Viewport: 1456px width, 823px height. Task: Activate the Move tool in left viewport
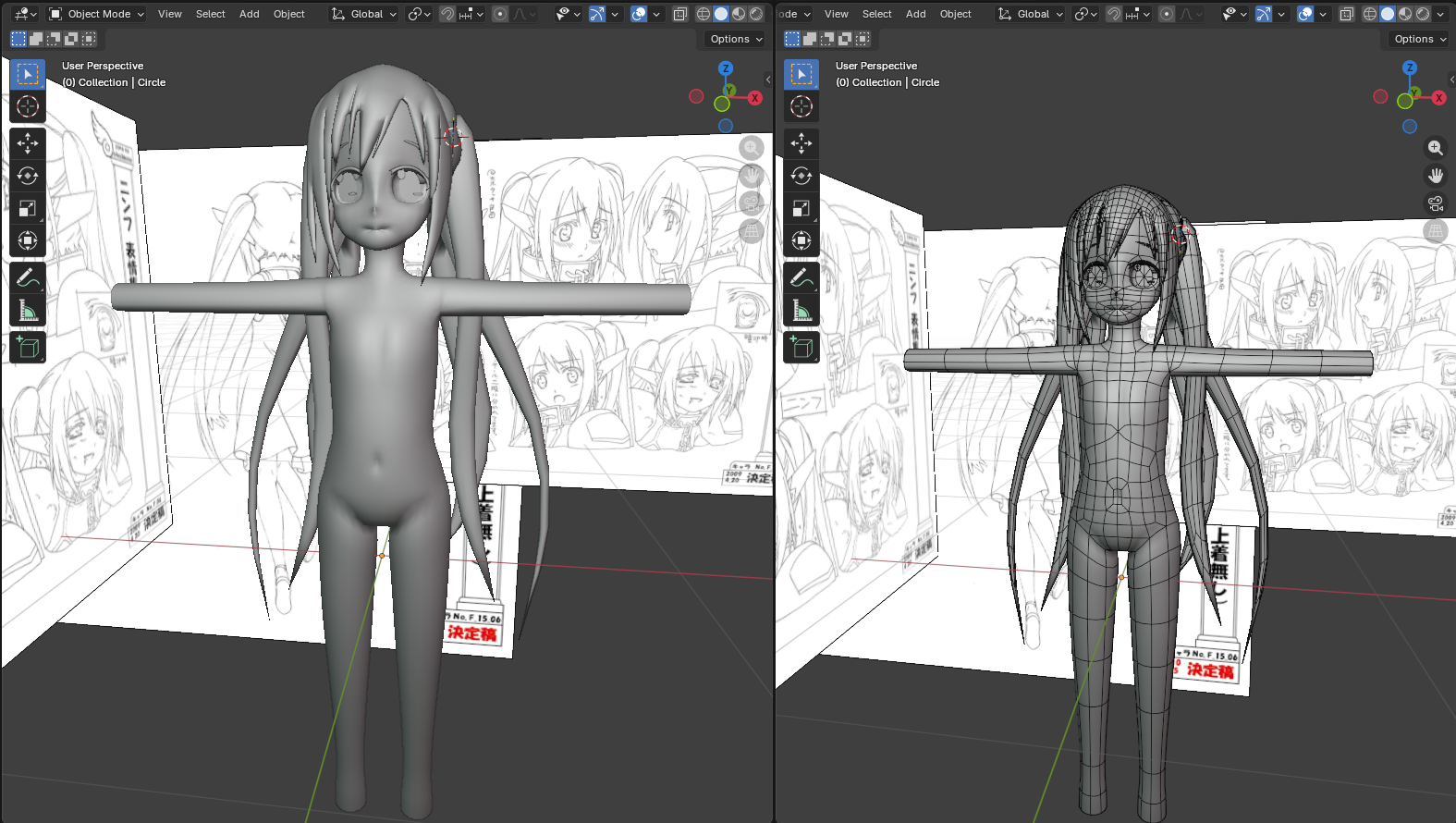coord(28,143)
